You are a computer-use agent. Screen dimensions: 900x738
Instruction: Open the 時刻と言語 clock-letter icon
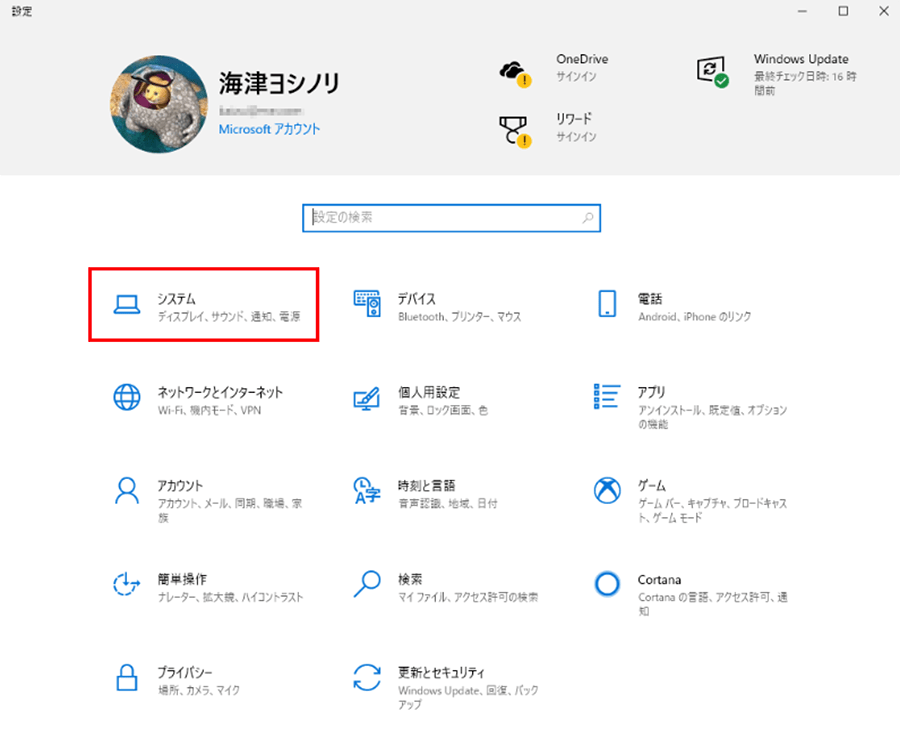click(x=367, y=491)
